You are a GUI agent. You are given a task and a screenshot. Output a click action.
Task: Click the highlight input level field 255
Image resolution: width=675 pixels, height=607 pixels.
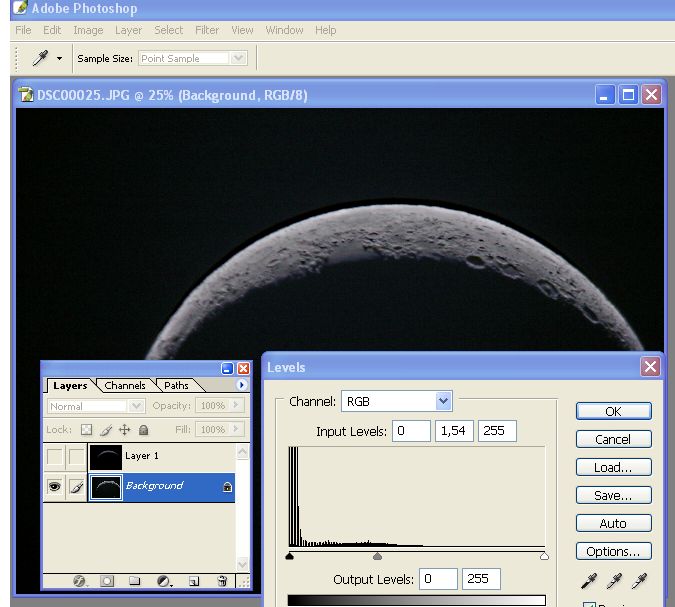click(497, 430)
